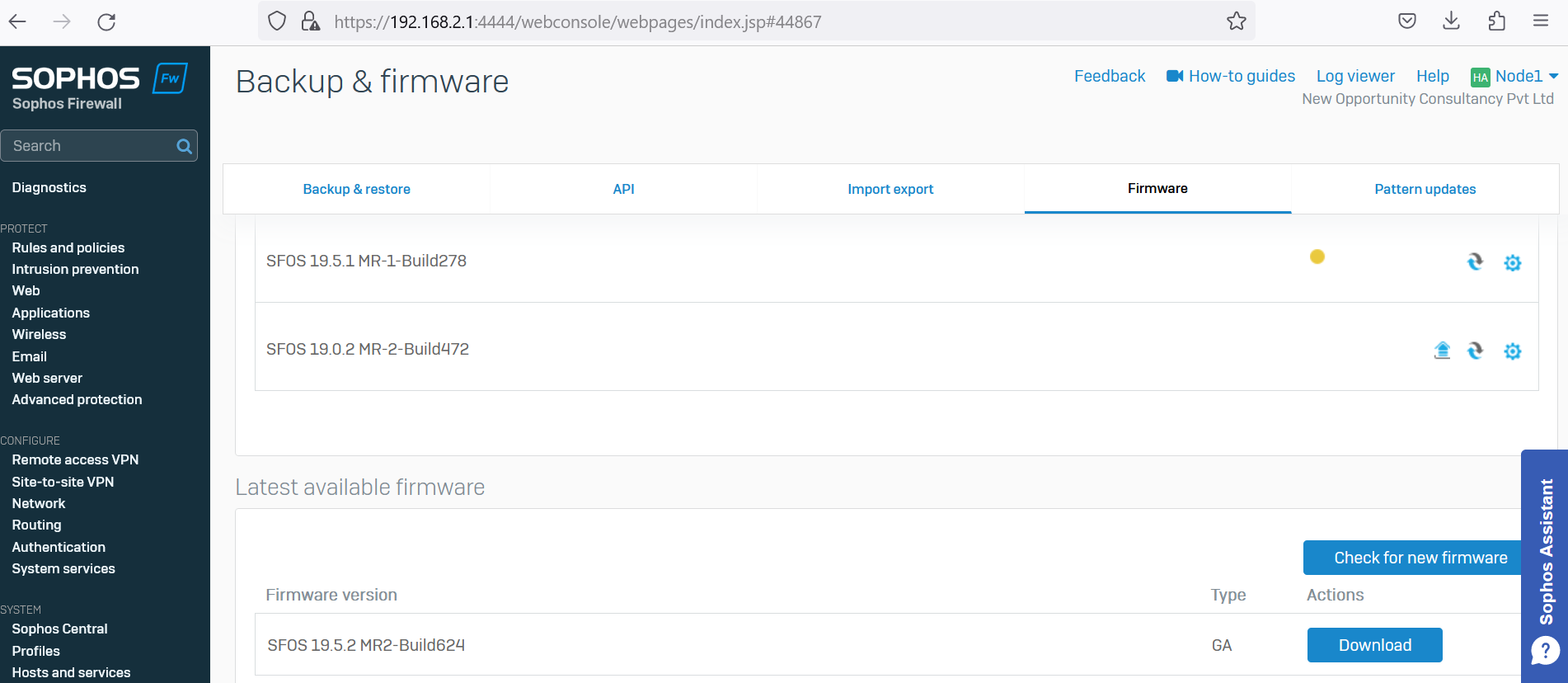1568x683 pixels.
Task: Click the search magnifier icon in sidebar
Action: 184,146
